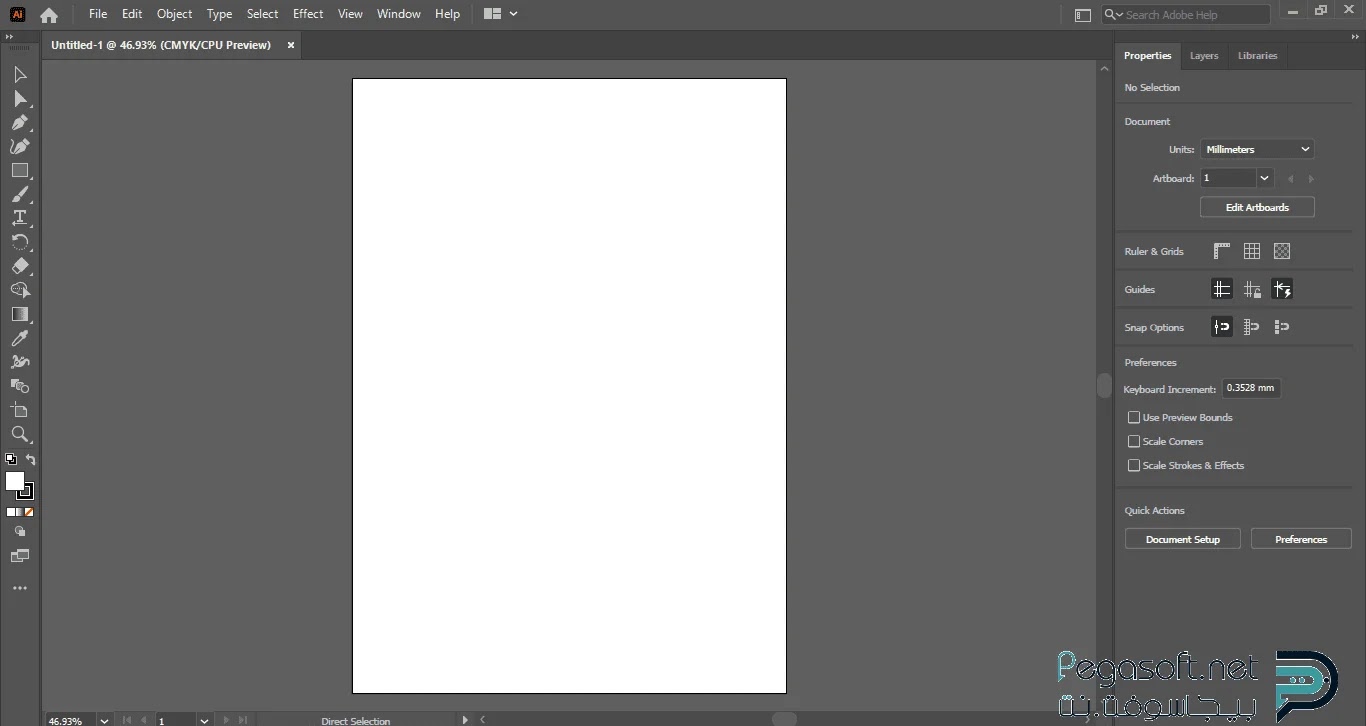
Task: Select the Type tool
Action: (20, 218)
